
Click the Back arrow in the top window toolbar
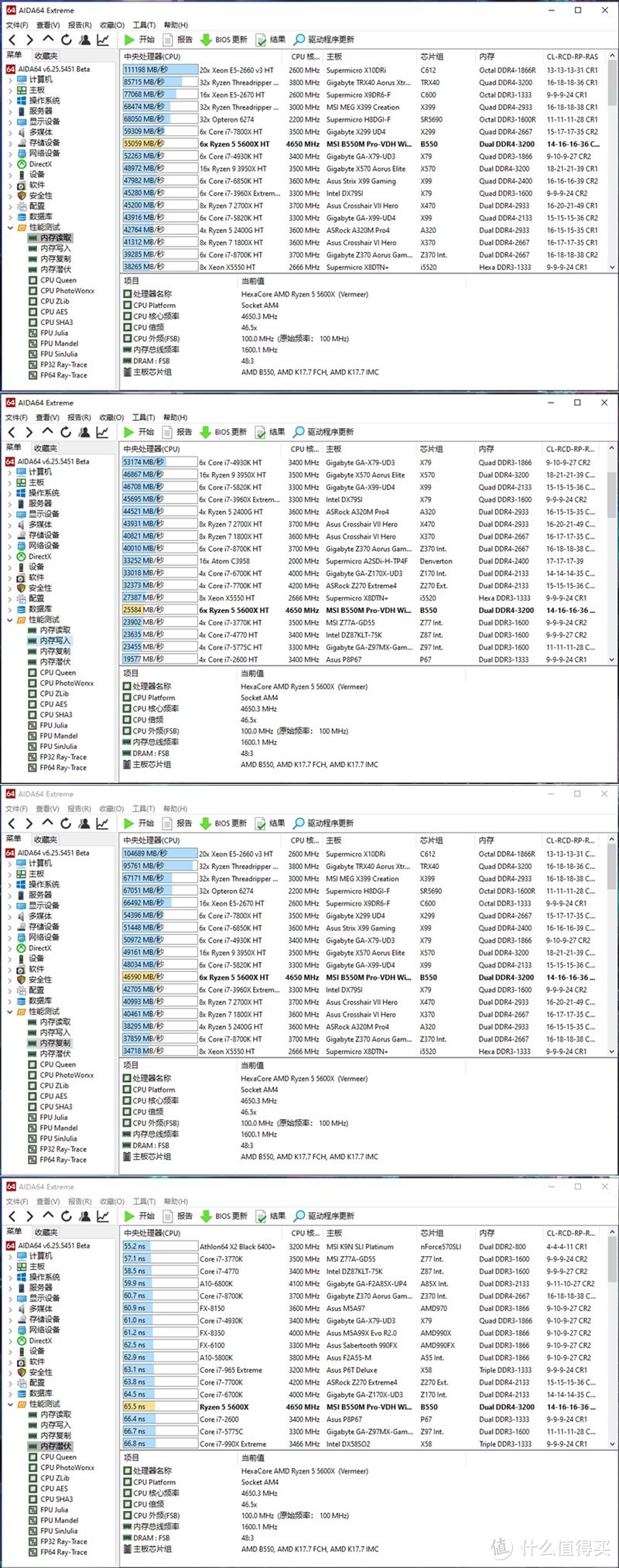12,39
